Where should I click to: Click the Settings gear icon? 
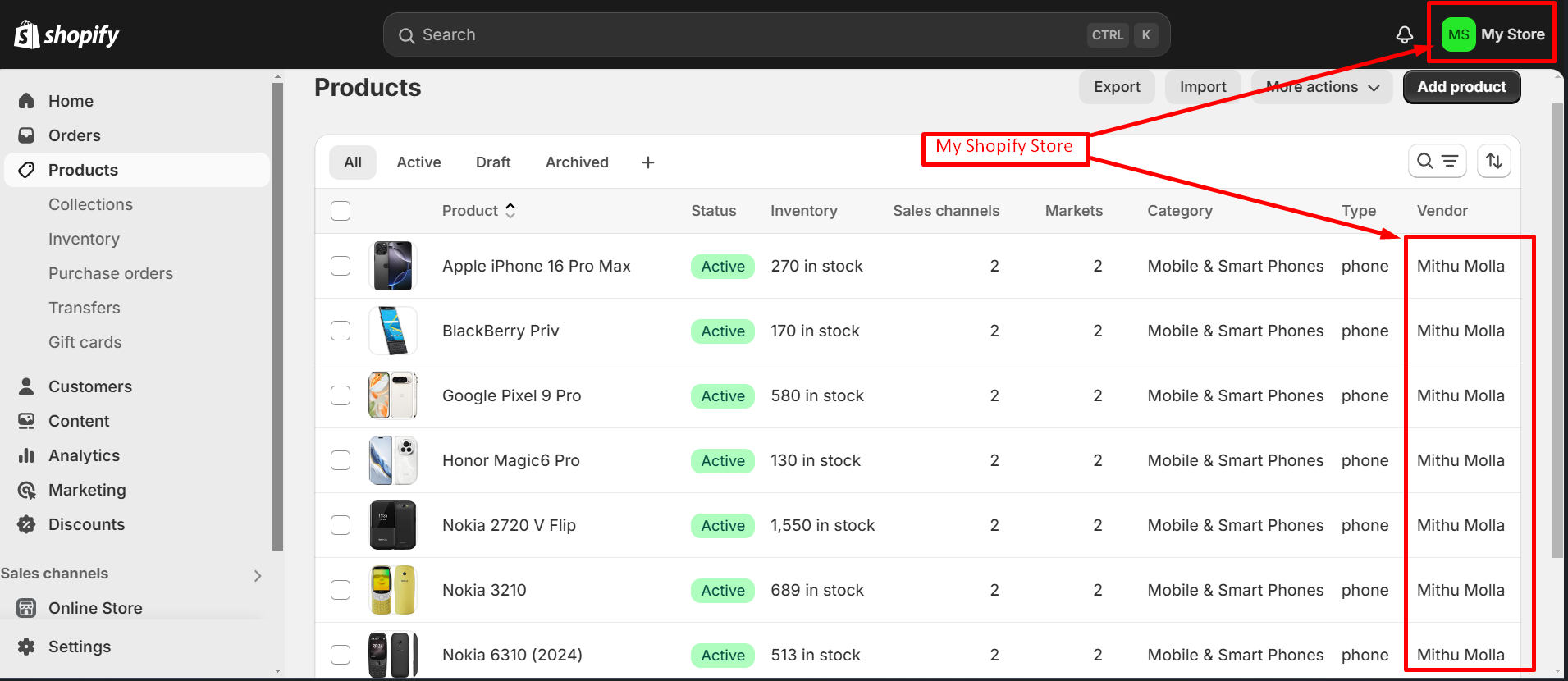tap(26, 647)
